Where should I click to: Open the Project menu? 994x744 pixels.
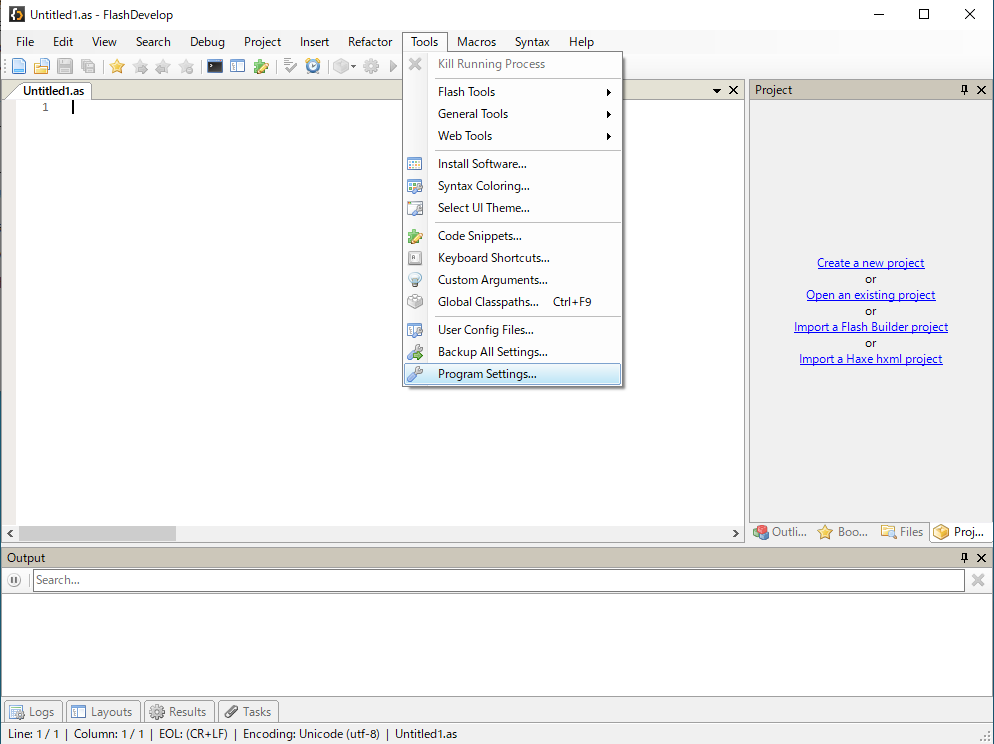[x=262, y=42]
